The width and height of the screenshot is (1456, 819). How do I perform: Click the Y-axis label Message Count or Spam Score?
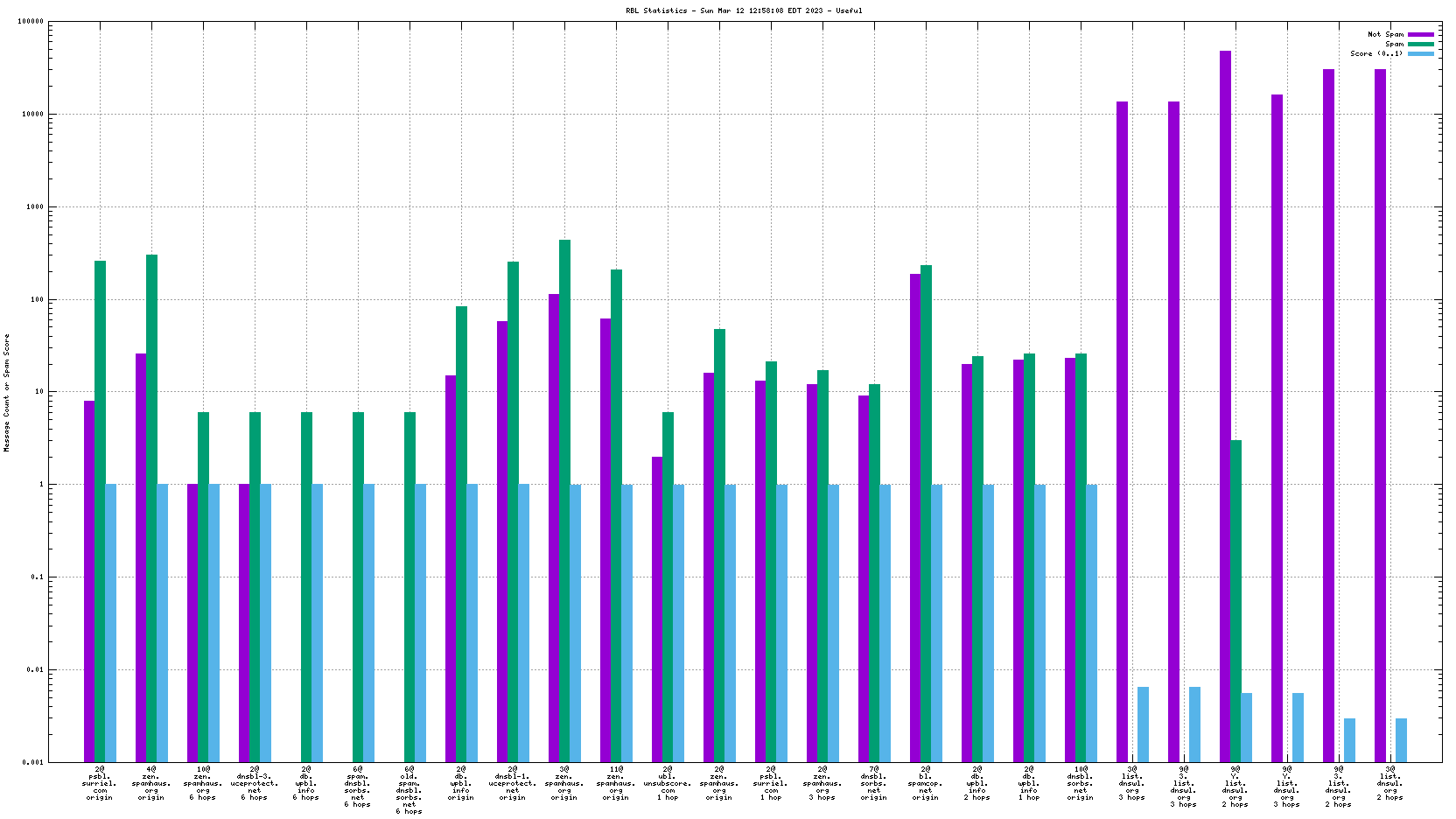pos(7,392)
